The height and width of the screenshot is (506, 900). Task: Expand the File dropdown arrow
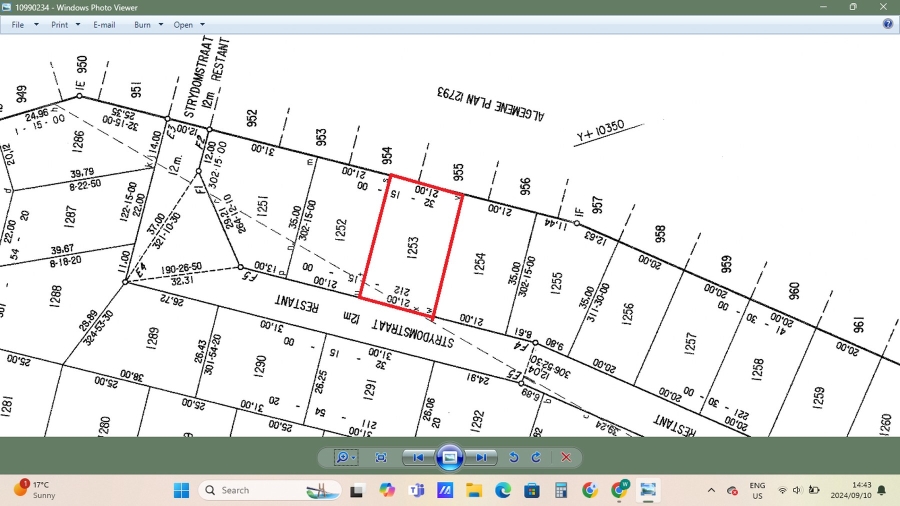pyautogui.click(x=36, y=25)
